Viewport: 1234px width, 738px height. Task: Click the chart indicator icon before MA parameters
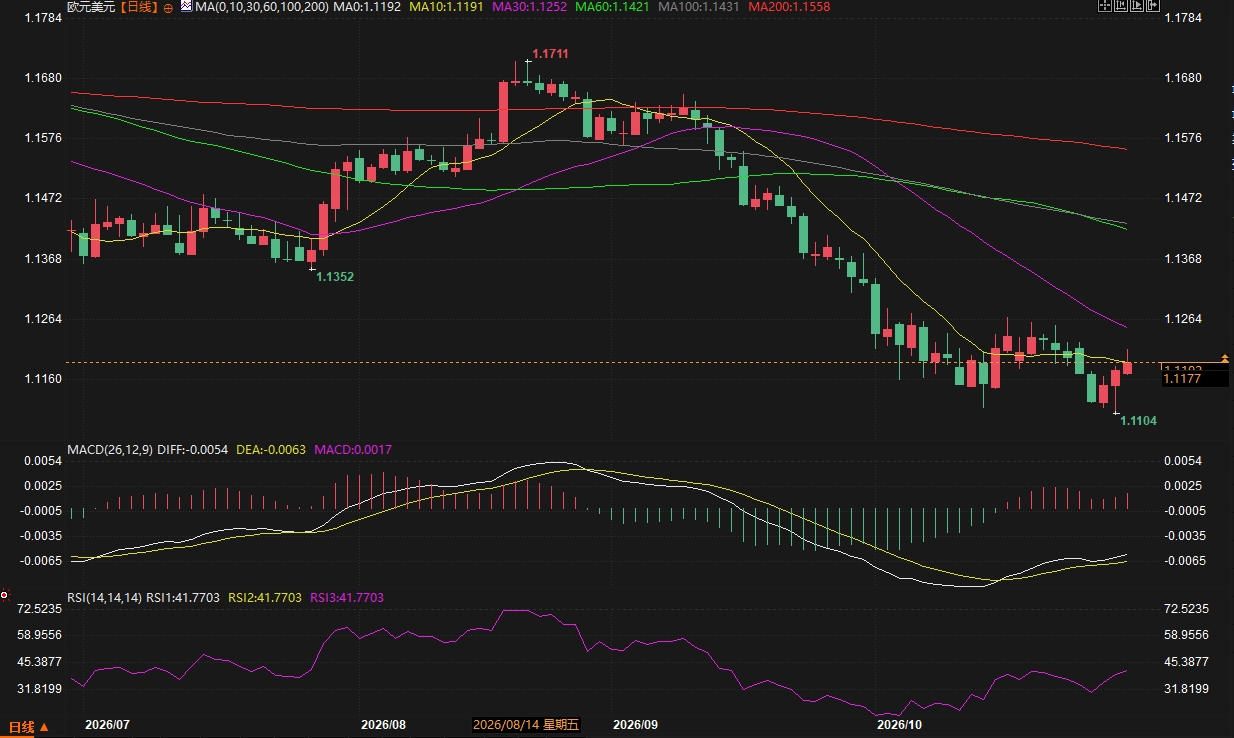click(x=187, y=7)
